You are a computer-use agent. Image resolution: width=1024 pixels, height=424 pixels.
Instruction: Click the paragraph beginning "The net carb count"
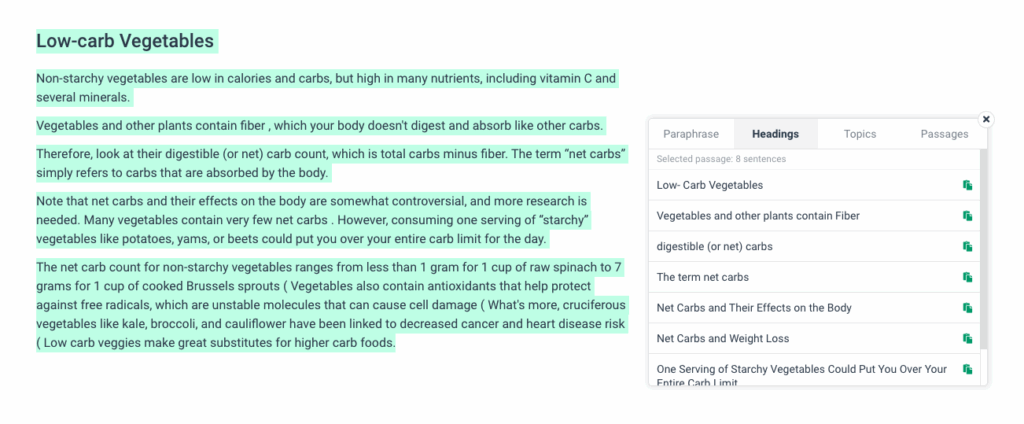(x=331, y=305)
